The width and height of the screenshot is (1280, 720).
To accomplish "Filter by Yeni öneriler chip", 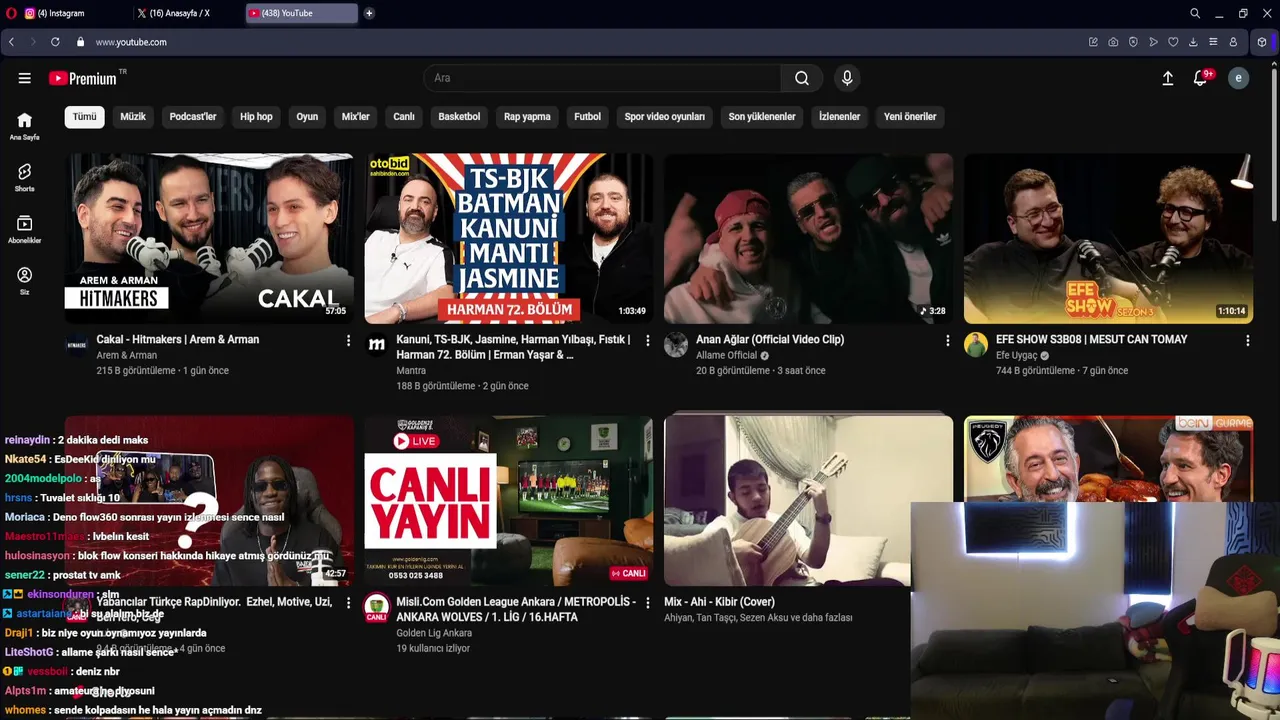I will pyautogui.click(x=910, y=117).
